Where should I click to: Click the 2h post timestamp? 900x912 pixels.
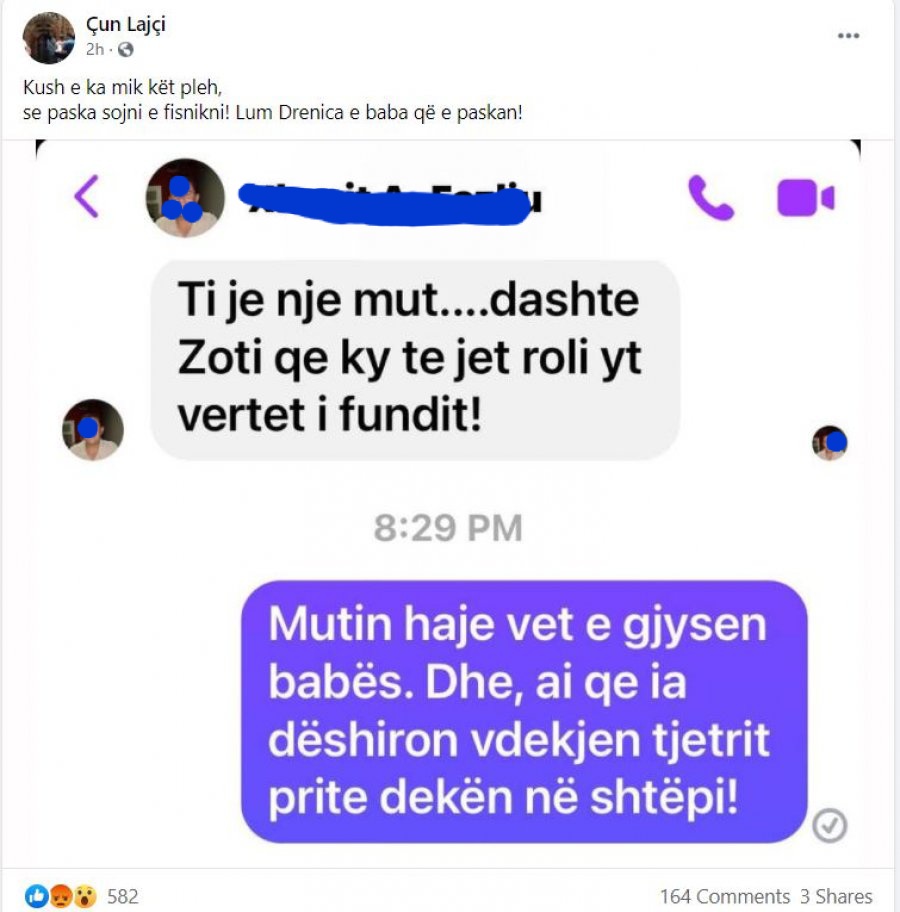point(95,50)
